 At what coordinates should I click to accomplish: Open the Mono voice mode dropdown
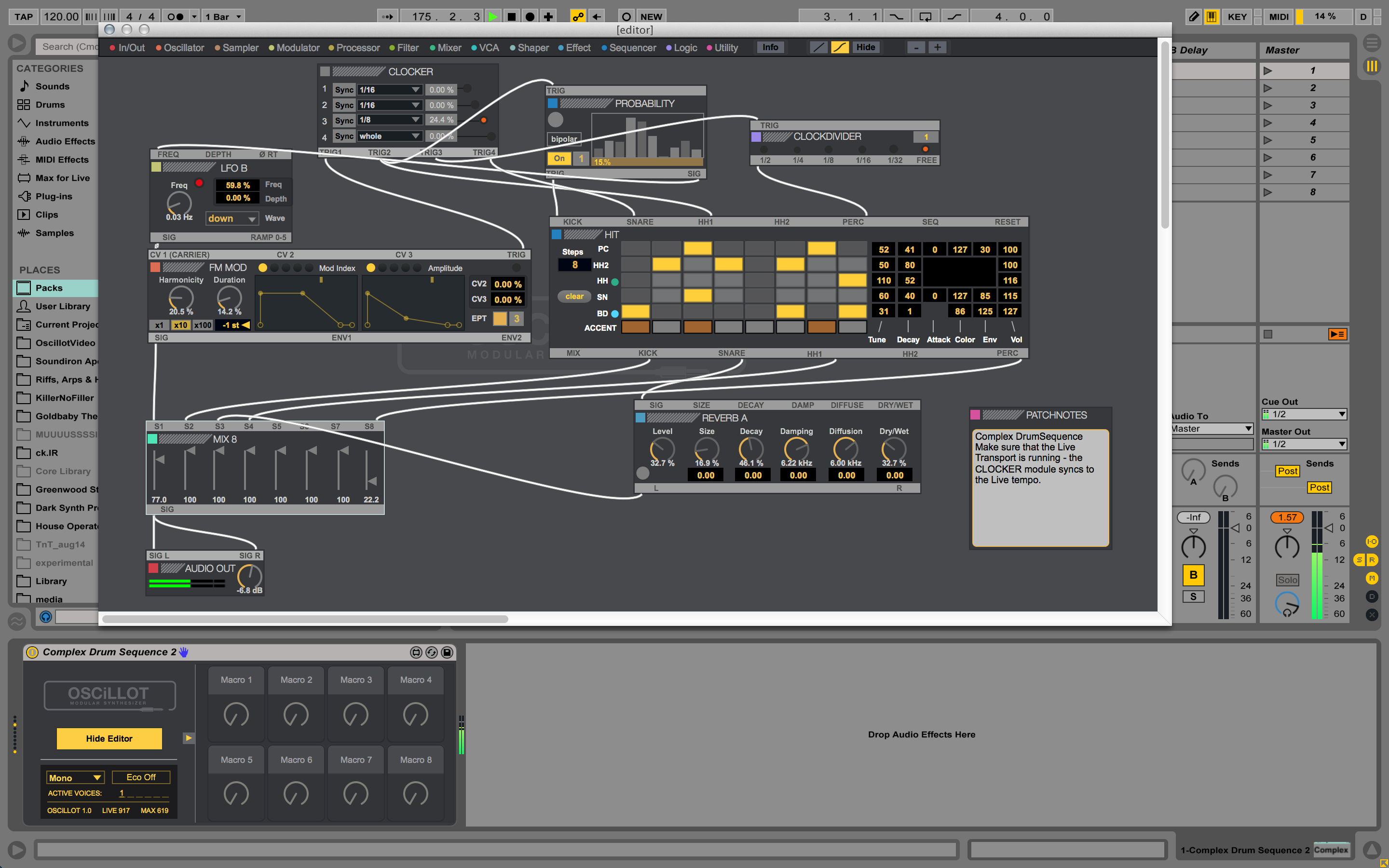(x=75, y=778)
